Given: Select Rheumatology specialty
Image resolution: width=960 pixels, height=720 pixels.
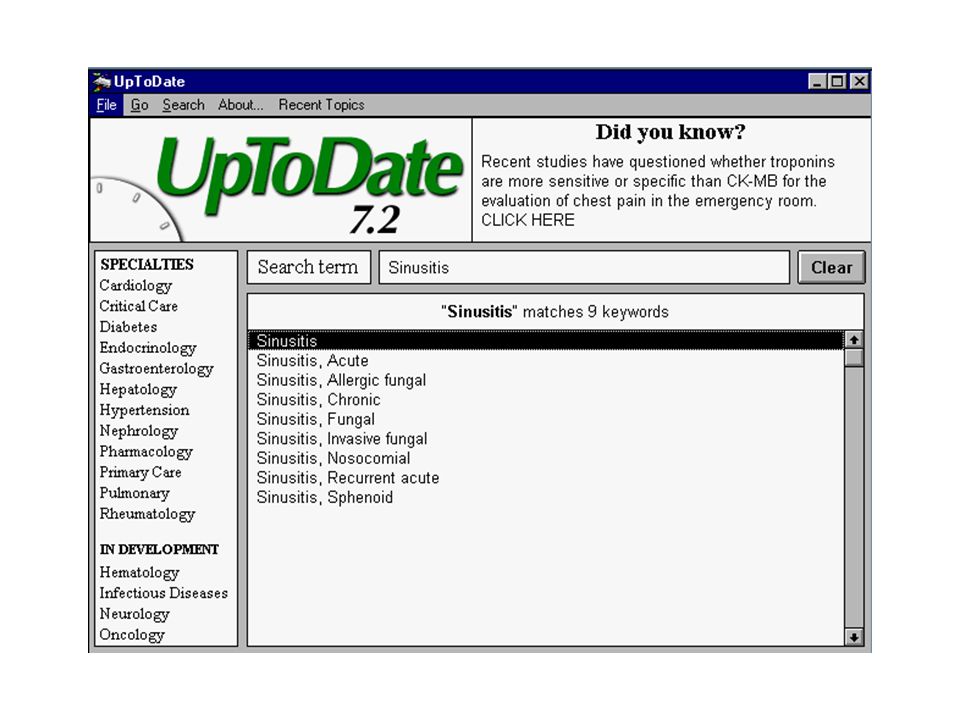Looking at the screenshot, I should tap(148, 514).
